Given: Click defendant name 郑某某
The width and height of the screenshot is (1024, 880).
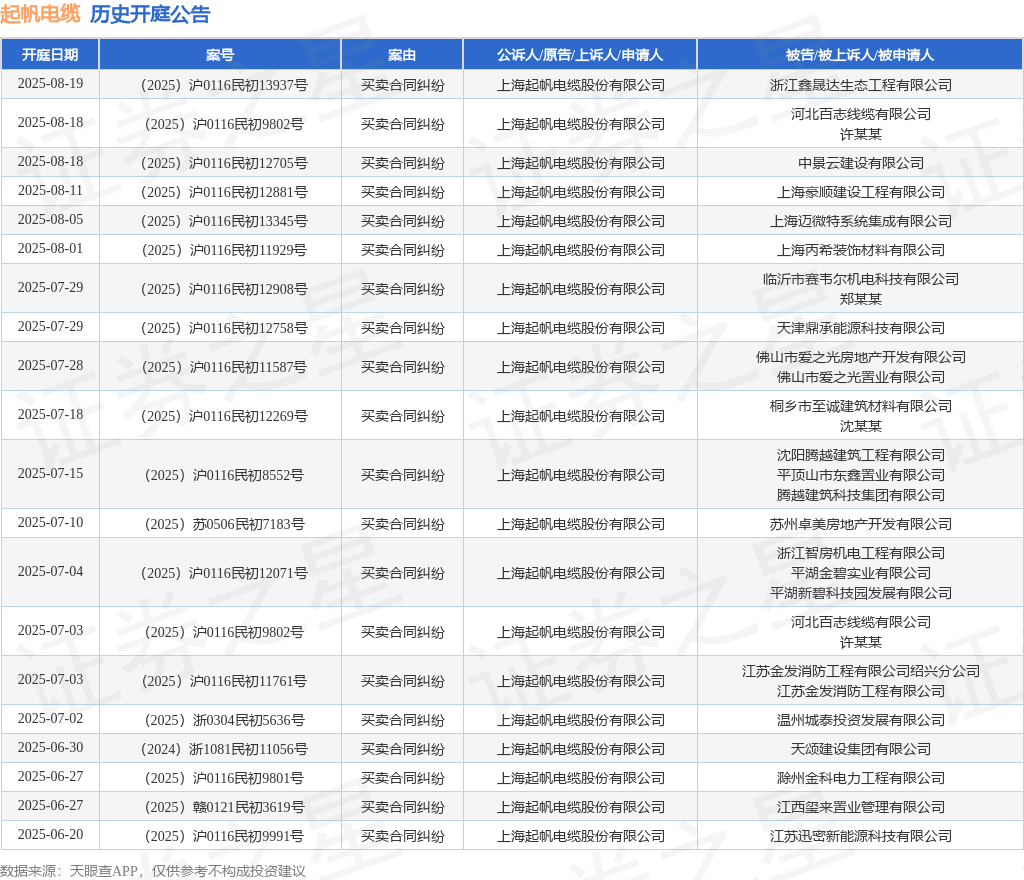Looking at the screenshot, I should click(x=860, y=299).
